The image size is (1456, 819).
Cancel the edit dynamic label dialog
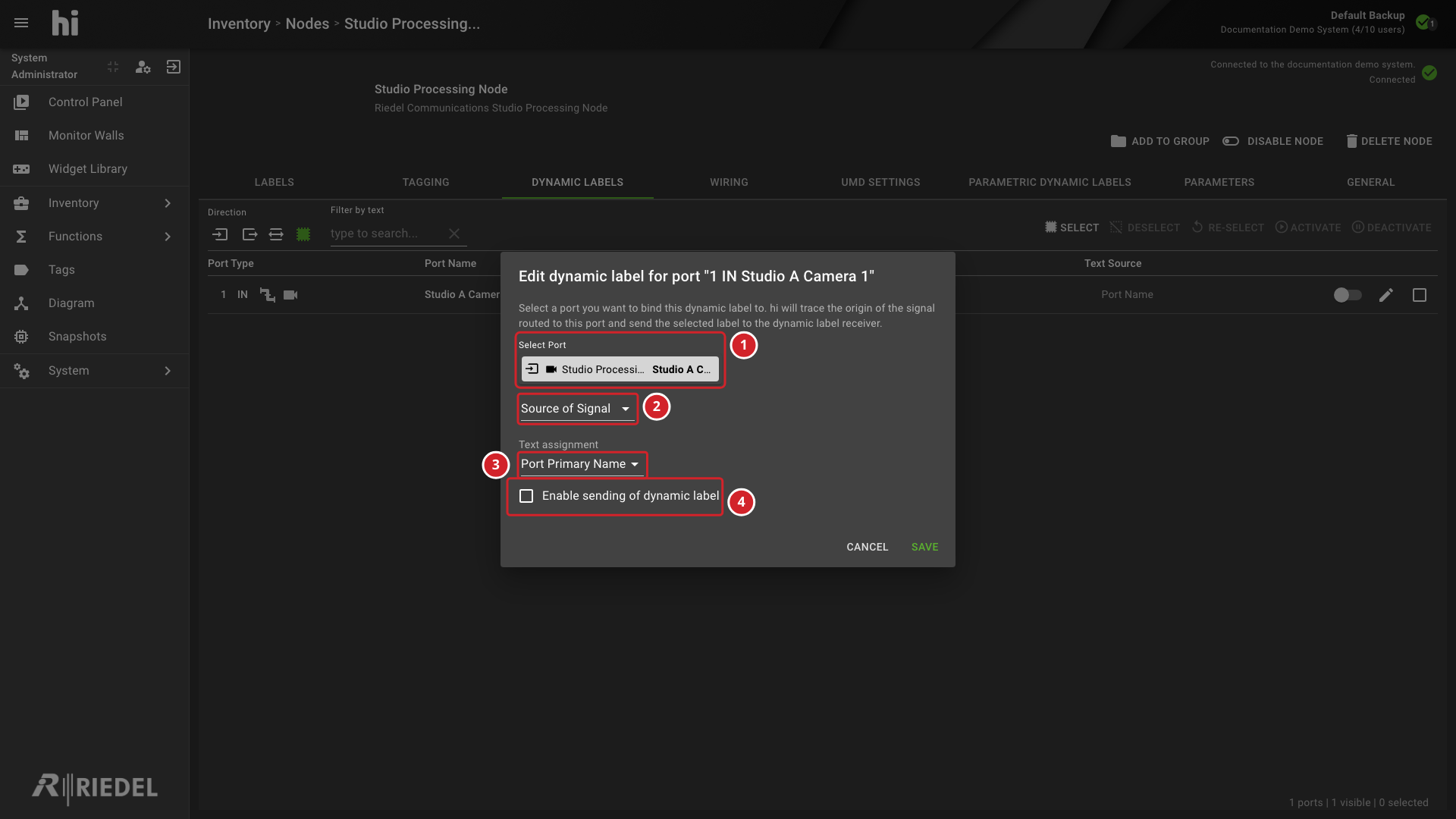868,547
